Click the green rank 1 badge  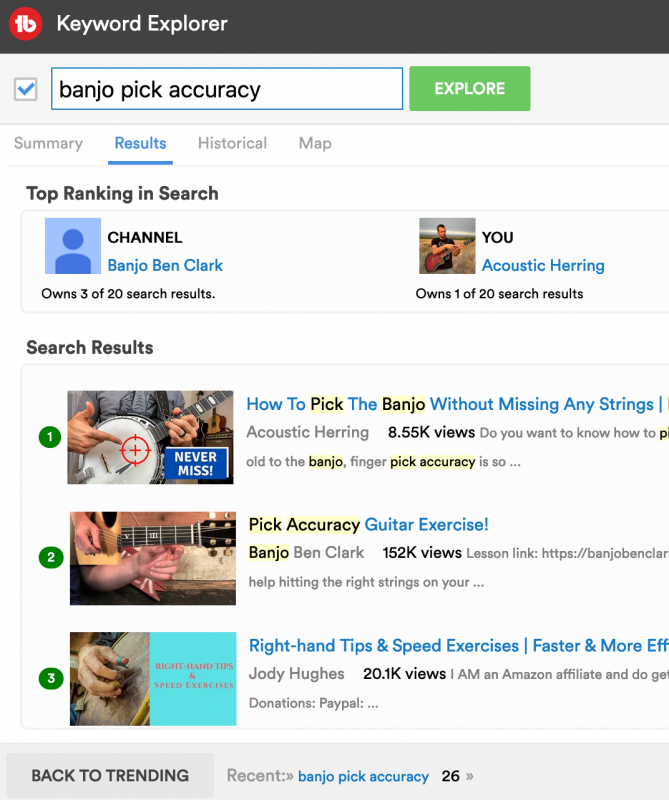(x=50, y=437)
